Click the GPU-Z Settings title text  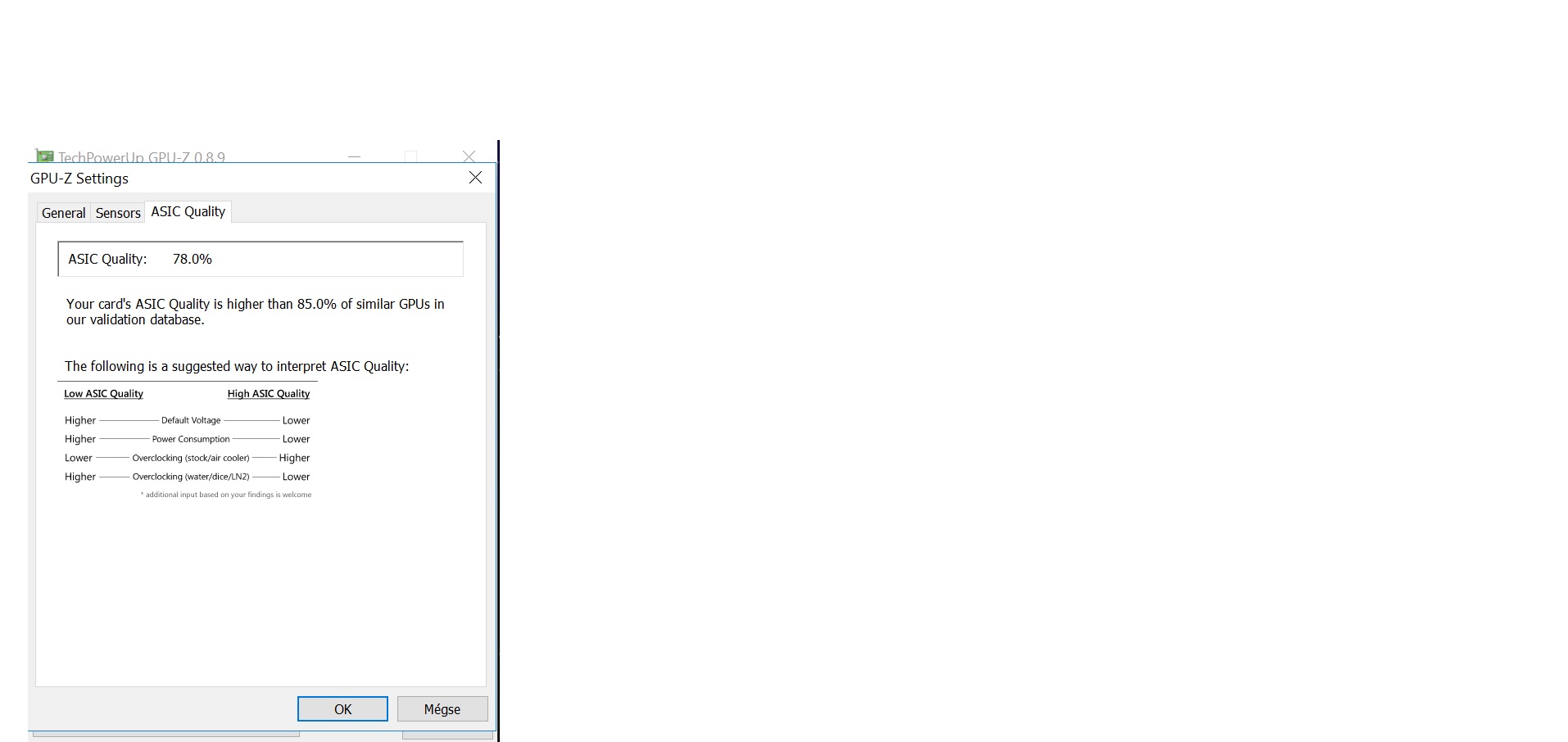click(x=79, y=179)
